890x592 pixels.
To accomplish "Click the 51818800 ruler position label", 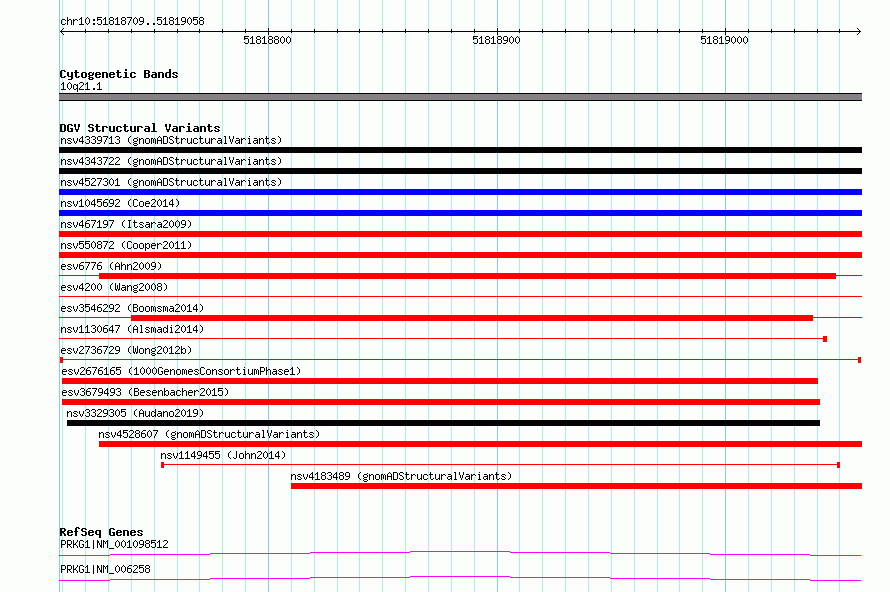I will [x=267, y=40].
